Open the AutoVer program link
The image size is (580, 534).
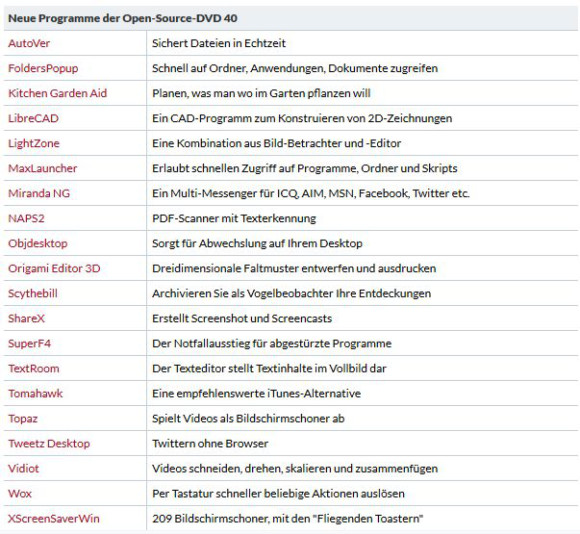[29, 43]
